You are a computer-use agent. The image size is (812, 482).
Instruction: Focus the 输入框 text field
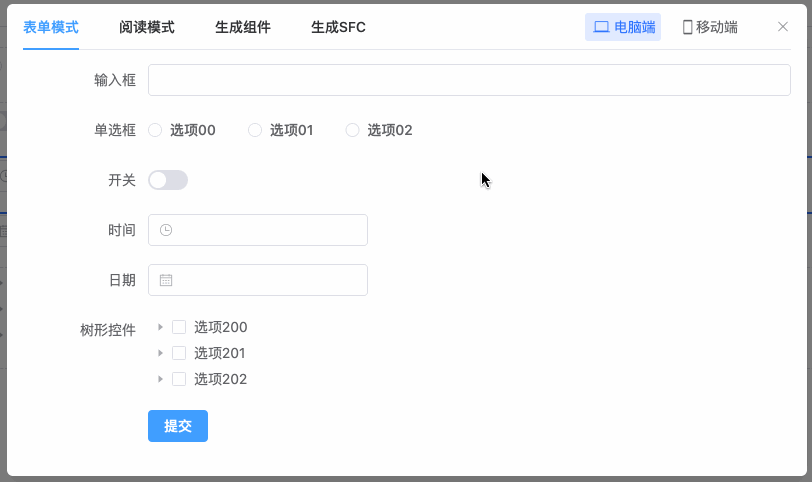pyautogui.click(x=469, y=80)
